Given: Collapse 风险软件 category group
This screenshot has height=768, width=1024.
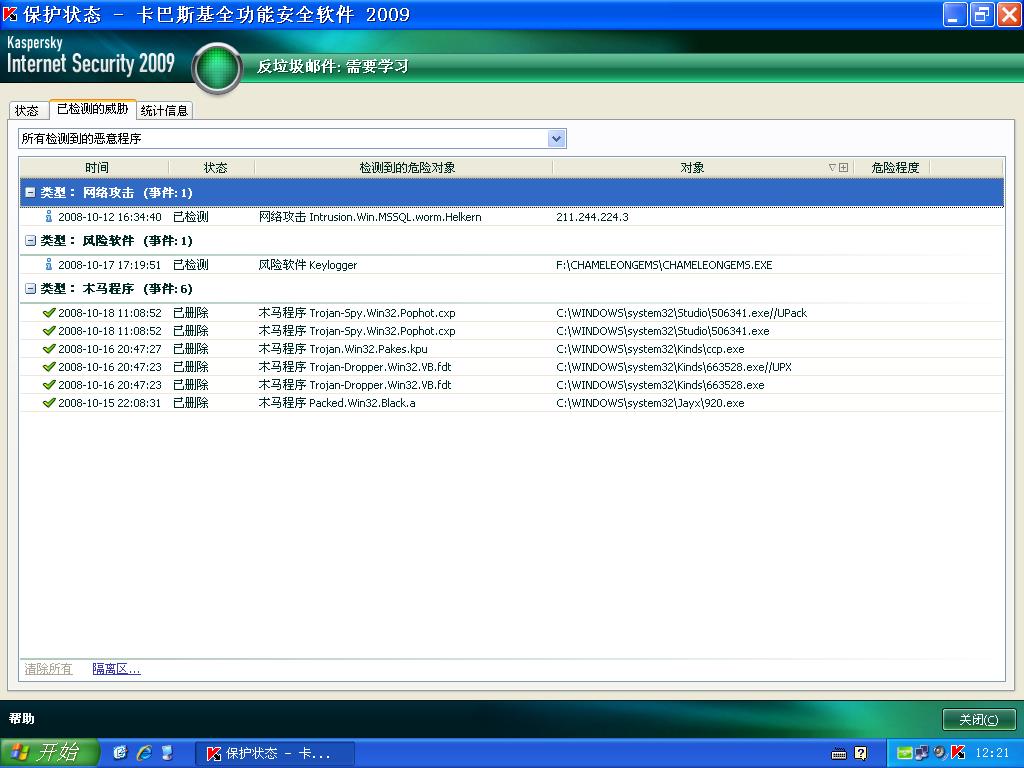Looking at the screenshot, I should [x=30, y=240].
